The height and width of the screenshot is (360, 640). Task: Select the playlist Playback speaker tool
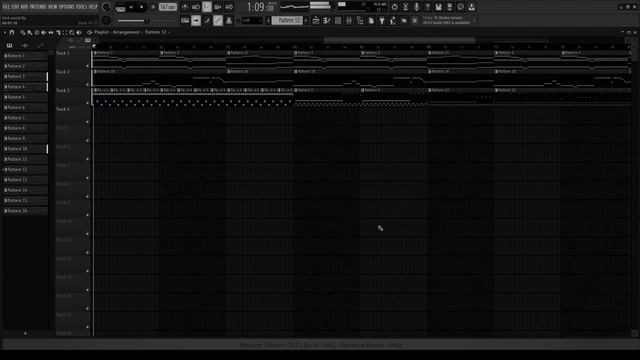[79, 32]
